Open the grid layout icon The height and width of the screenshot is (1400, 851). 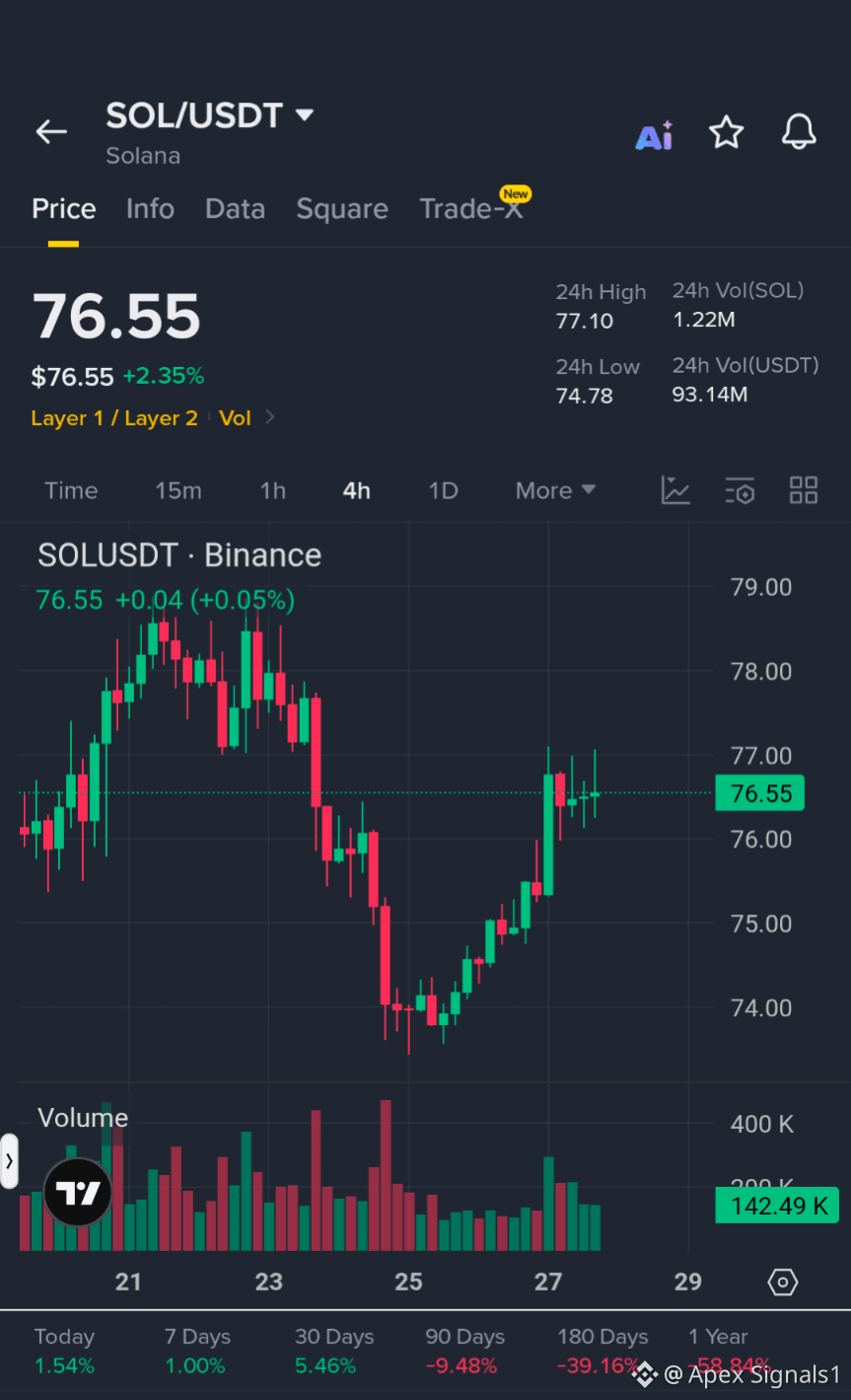pos(804,490)
